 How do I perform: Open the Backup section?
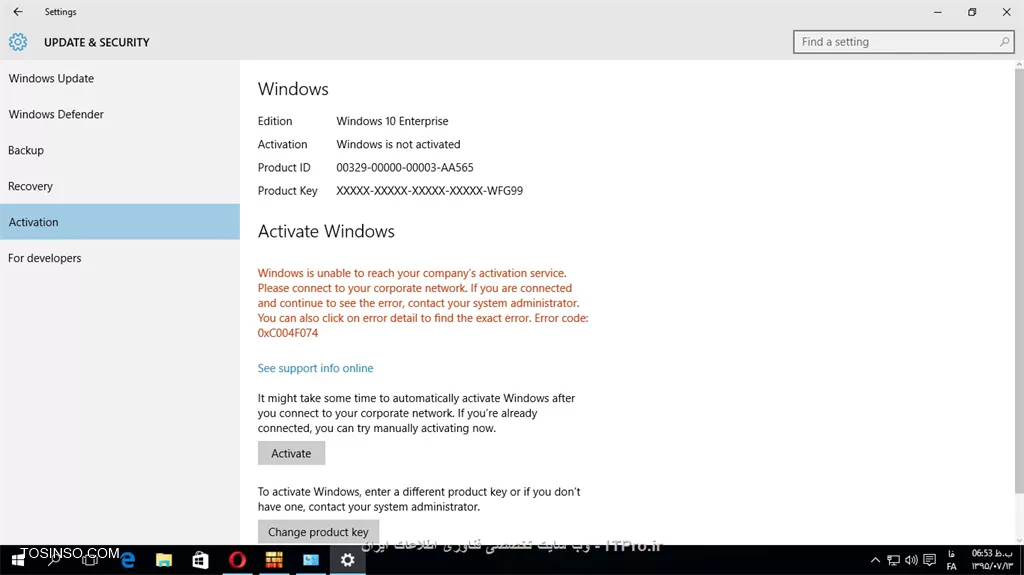point(120,150)
